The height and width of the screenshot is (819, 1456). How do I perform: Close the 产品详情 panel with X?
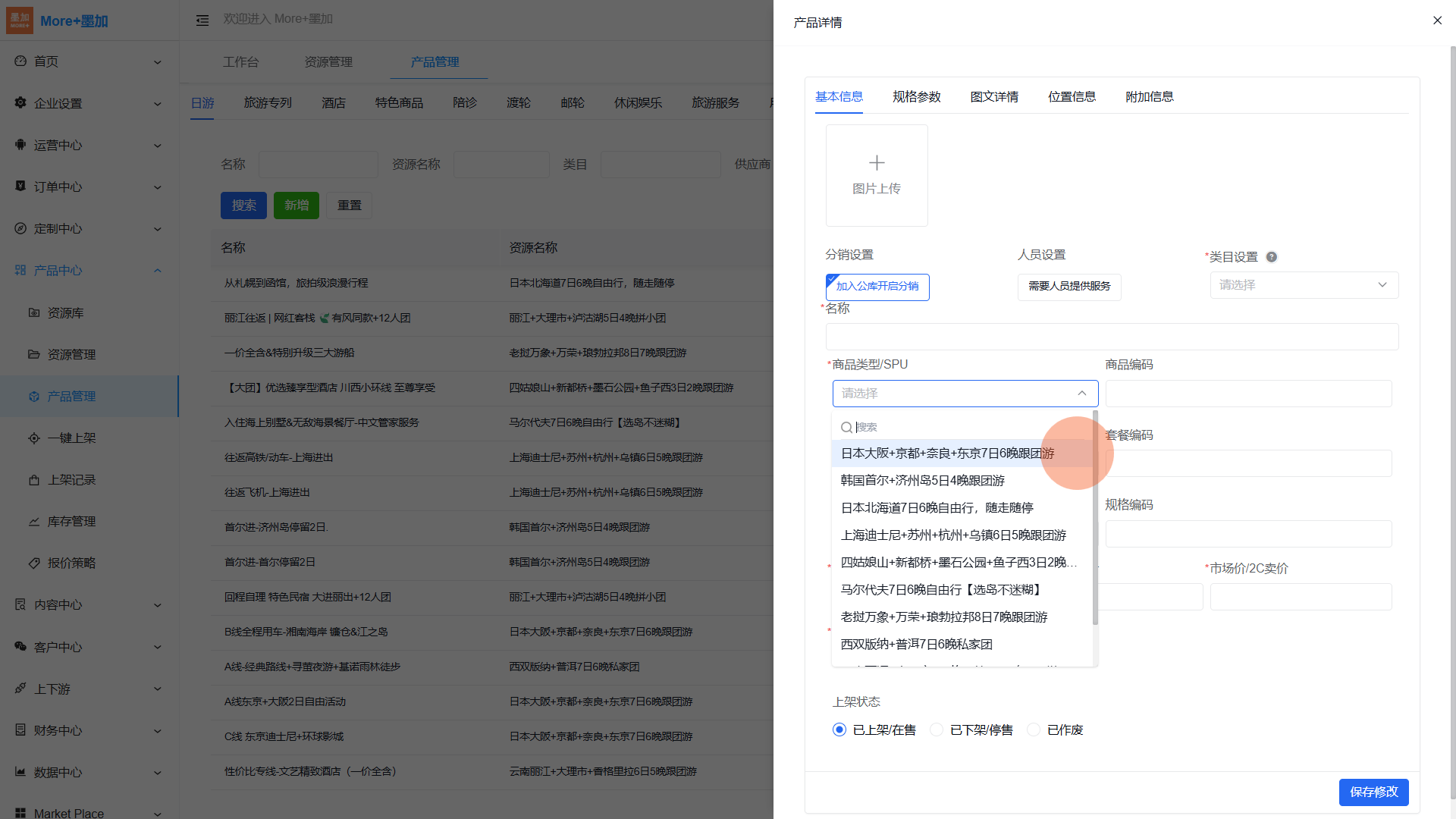tap(1437, 20)
